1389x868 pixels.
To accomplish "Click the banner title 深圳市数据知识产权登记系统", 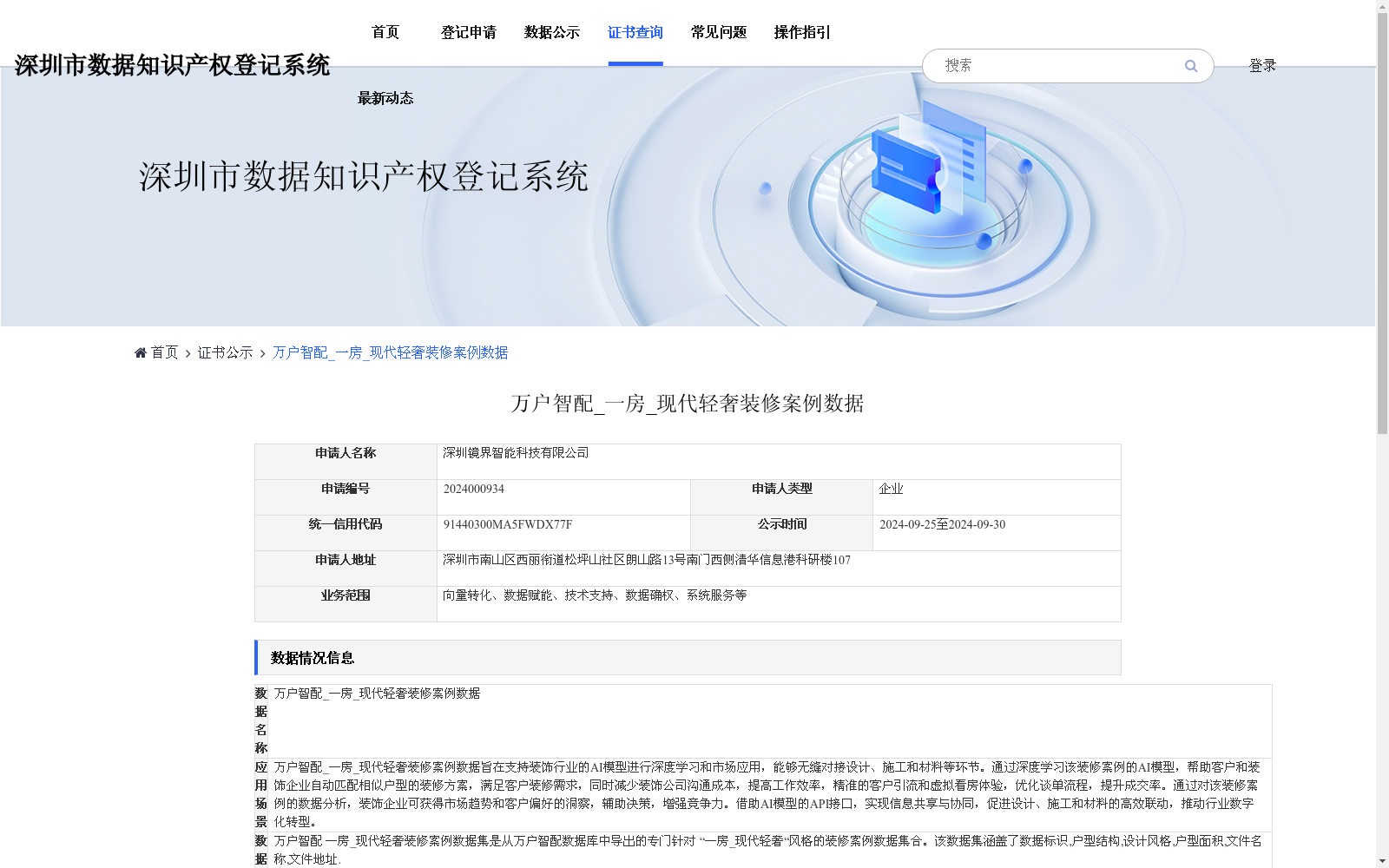I will point(364,176).
